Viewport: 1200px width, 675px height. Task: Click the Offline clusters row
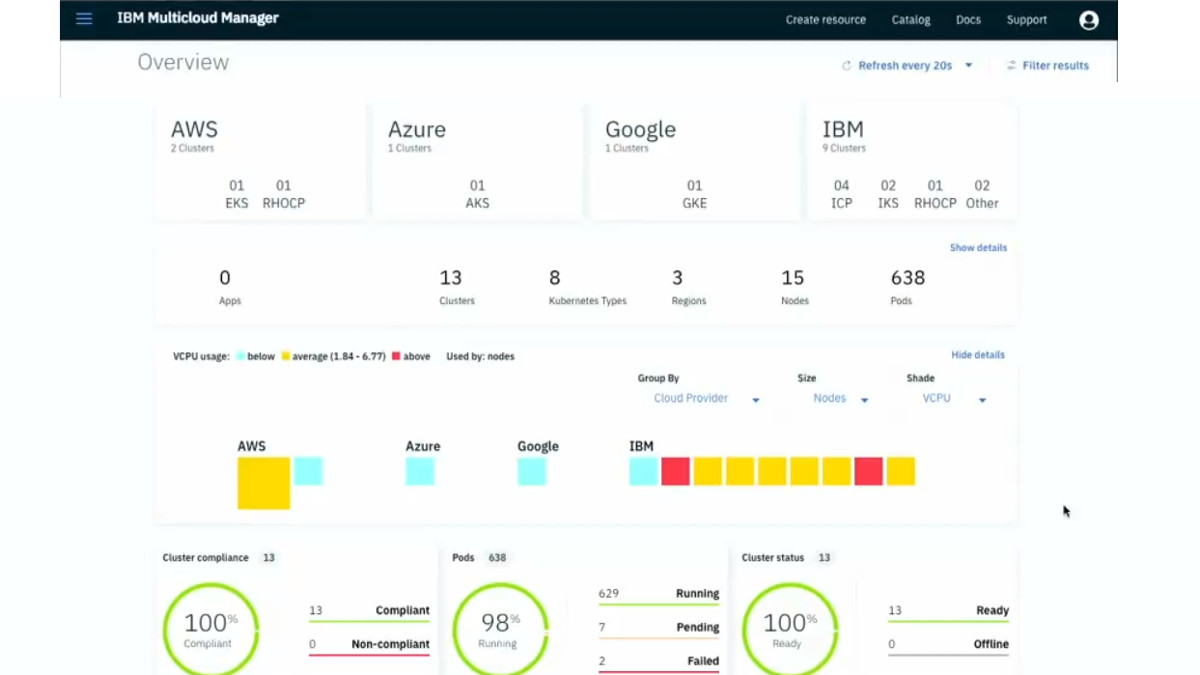pos(948,646)
